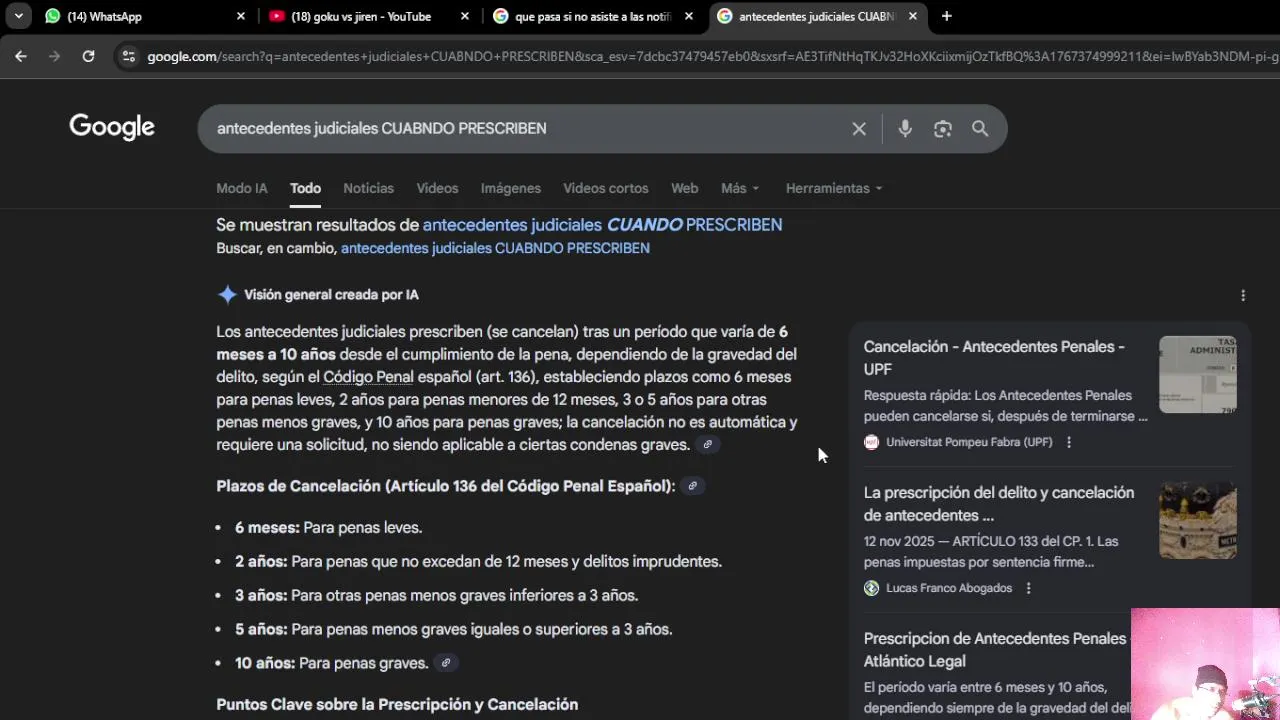1280x720 pixels.
Task: Go back to previous page
Action: (20, 56)
